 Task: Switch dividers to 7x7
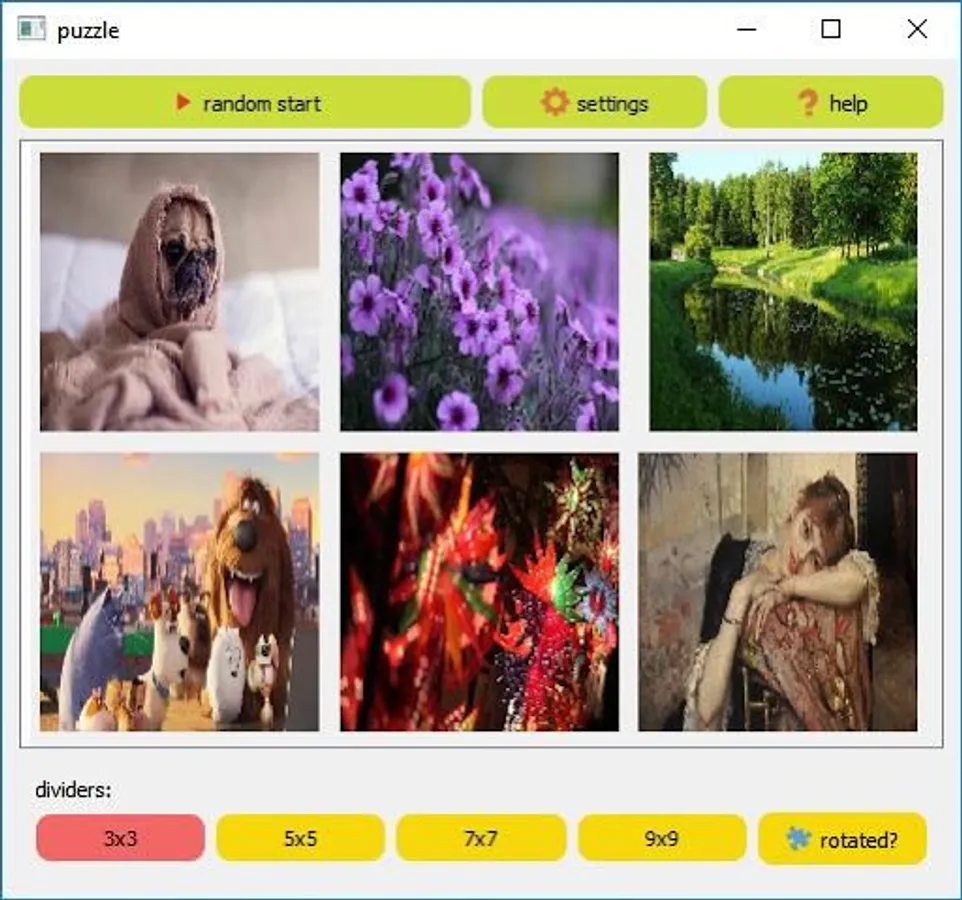pos(481,838)
